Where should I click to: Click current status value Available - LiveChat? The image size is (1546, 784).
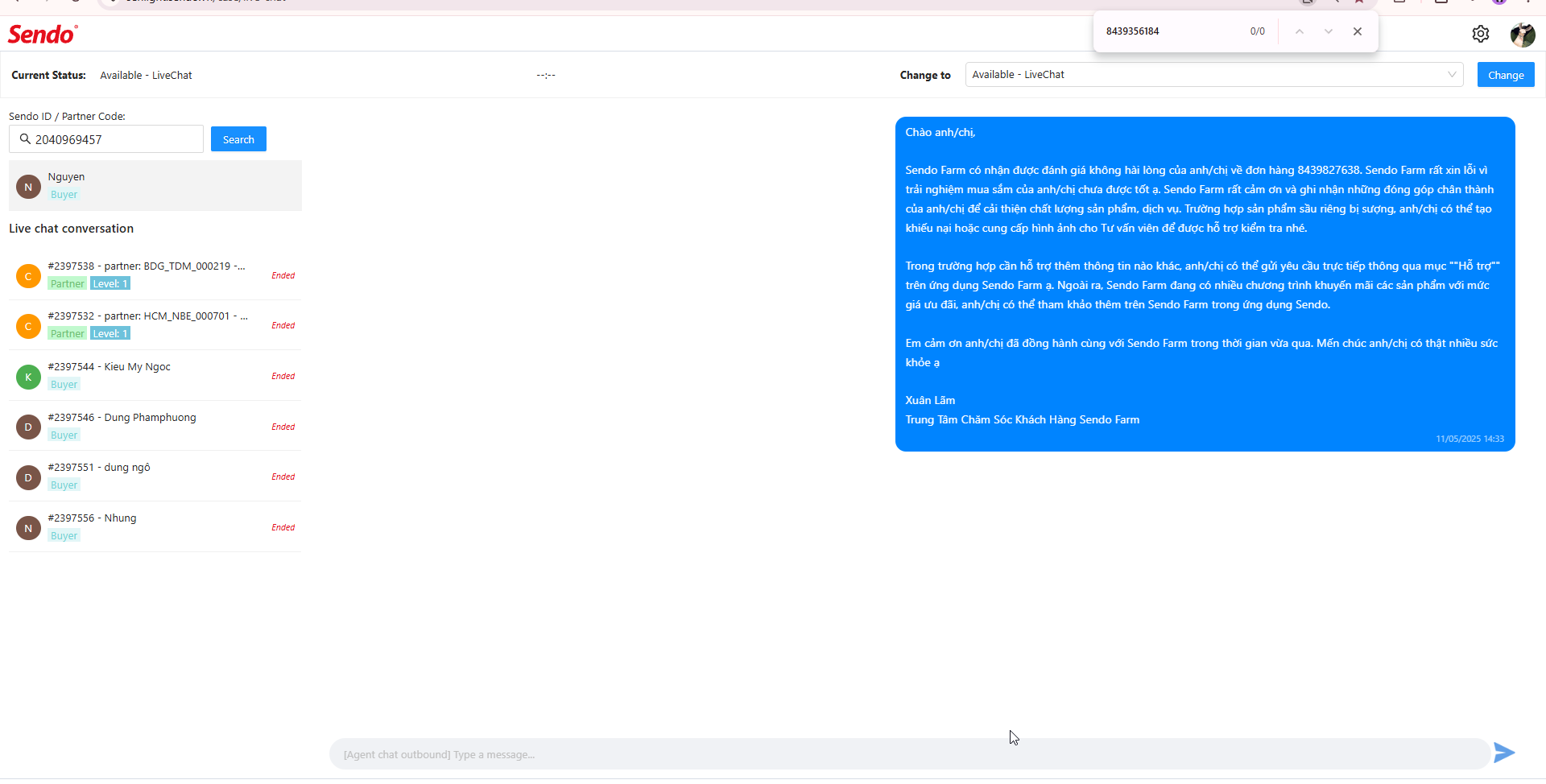tap(146, 76)
